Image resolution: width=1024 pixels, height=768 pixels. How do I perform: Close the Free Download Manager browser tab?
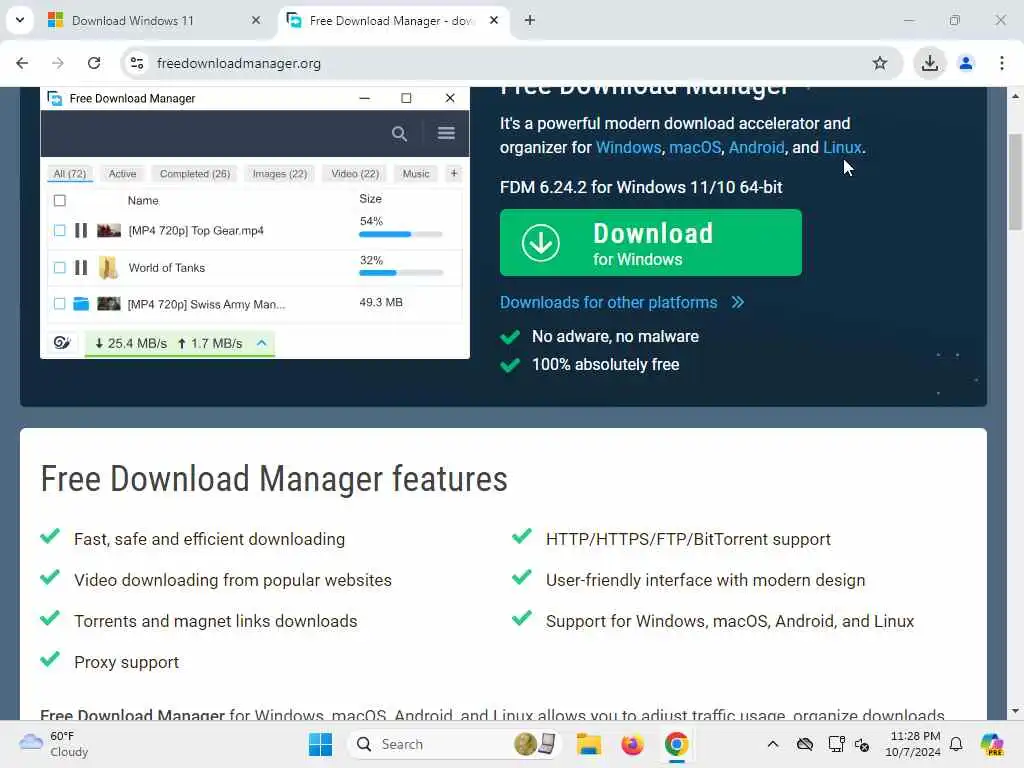pyautogui.click(x=494, y=21)
